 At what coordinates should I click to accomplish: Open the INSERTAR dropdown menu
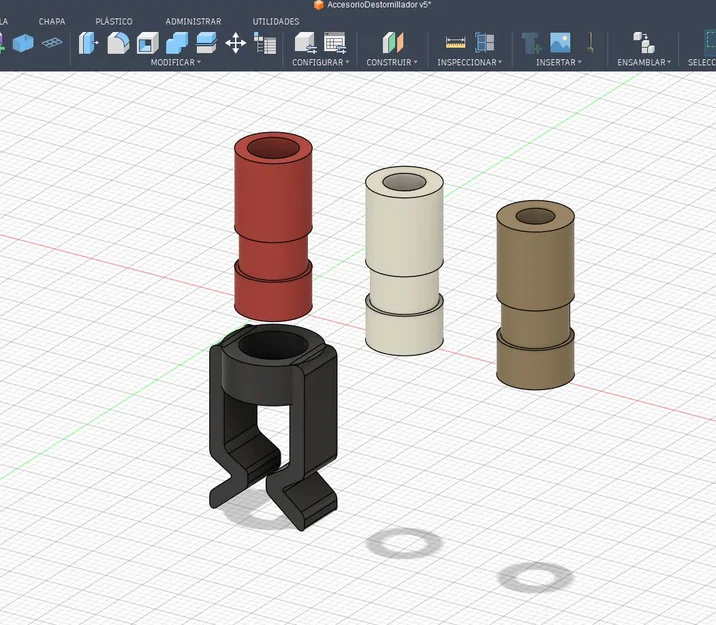pyautogui.click(x=558, y=62)
